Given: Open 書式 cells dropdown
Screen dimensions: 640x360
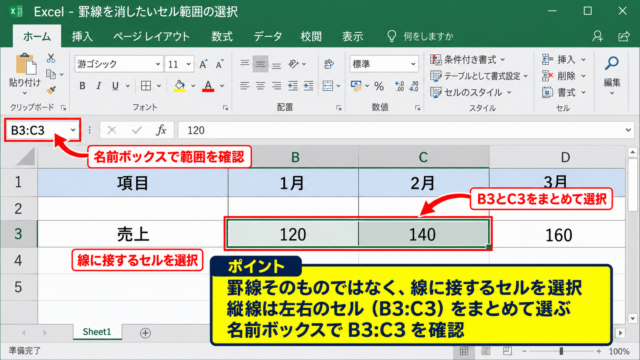Looking at the screenshot, I should [x=564, y=93].
